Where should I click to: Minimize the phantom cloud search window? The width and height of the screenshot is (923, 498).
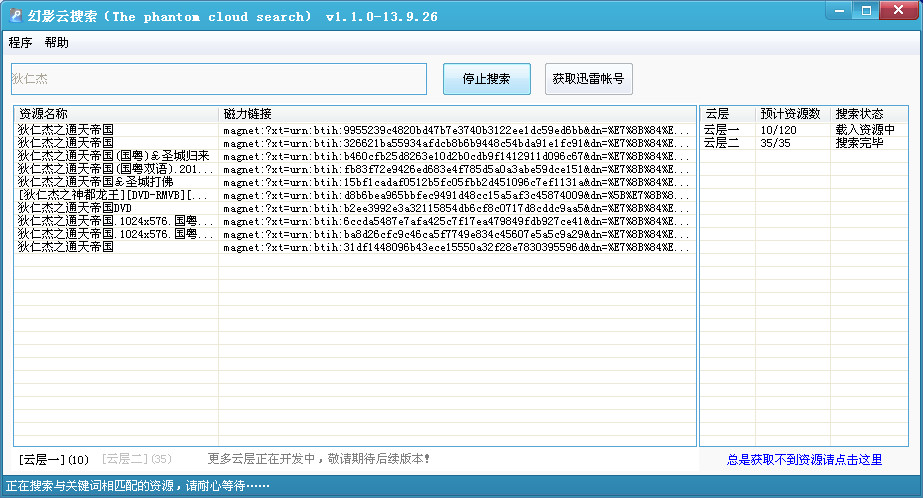[839, 10]
